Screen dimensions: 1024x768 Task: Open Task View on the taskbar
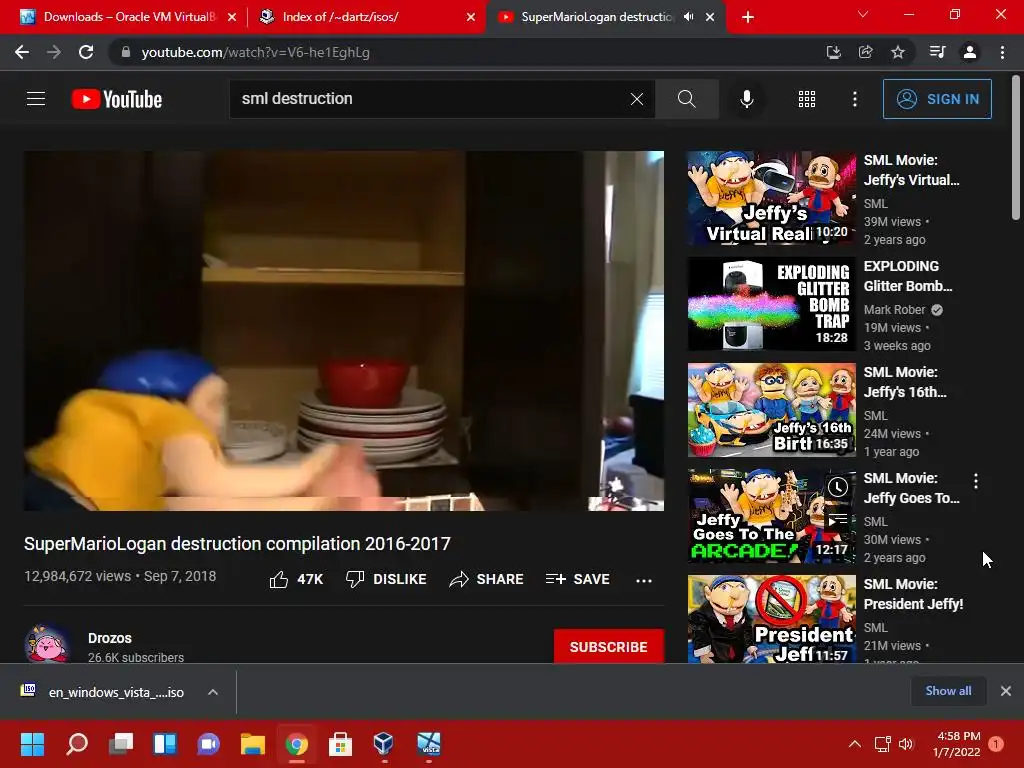tap(121, 744)
